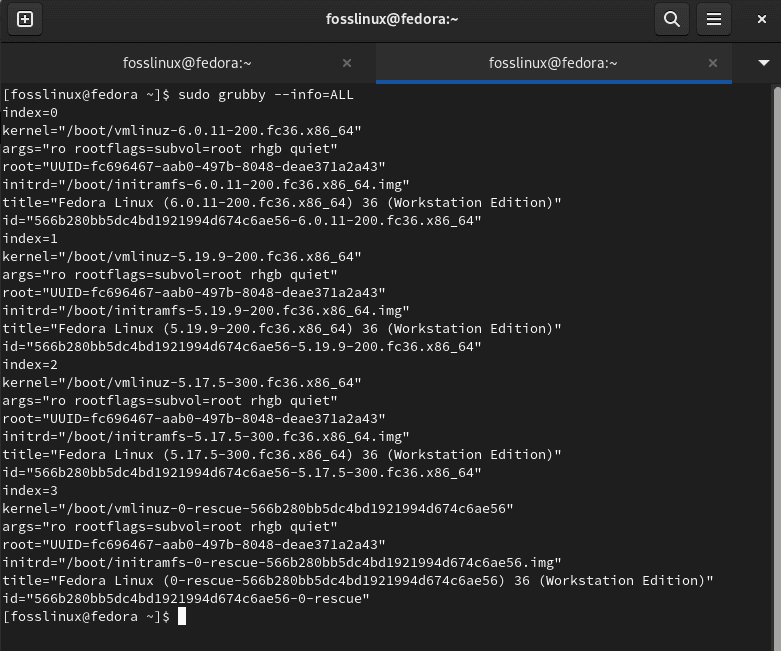781x651 pixels.
Task: Open the terminal search icon
Action: [671, 19]
